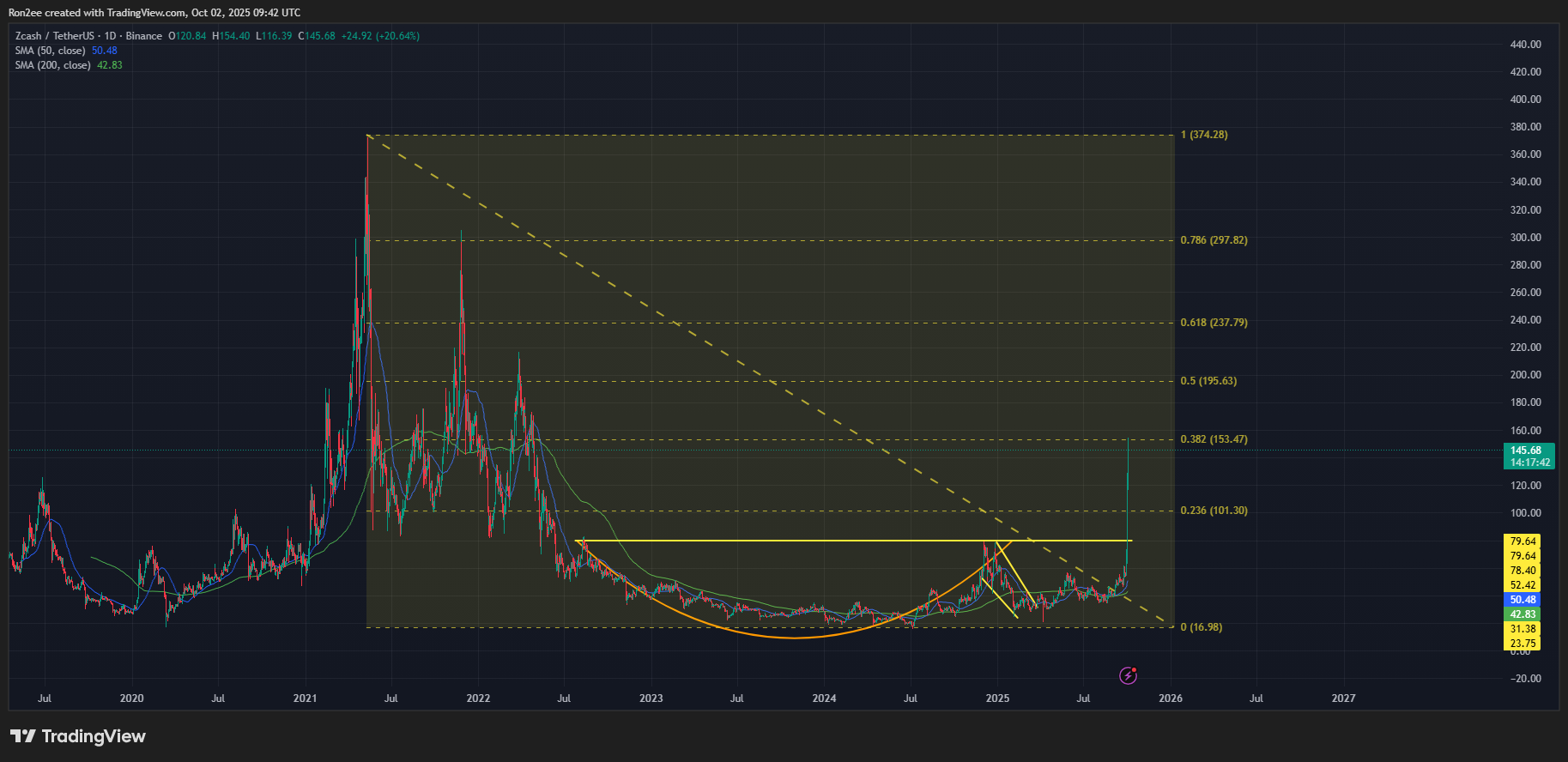Click the 200.00 mark on price scale
The image size is (1568, 762).
pos(1525,375)
